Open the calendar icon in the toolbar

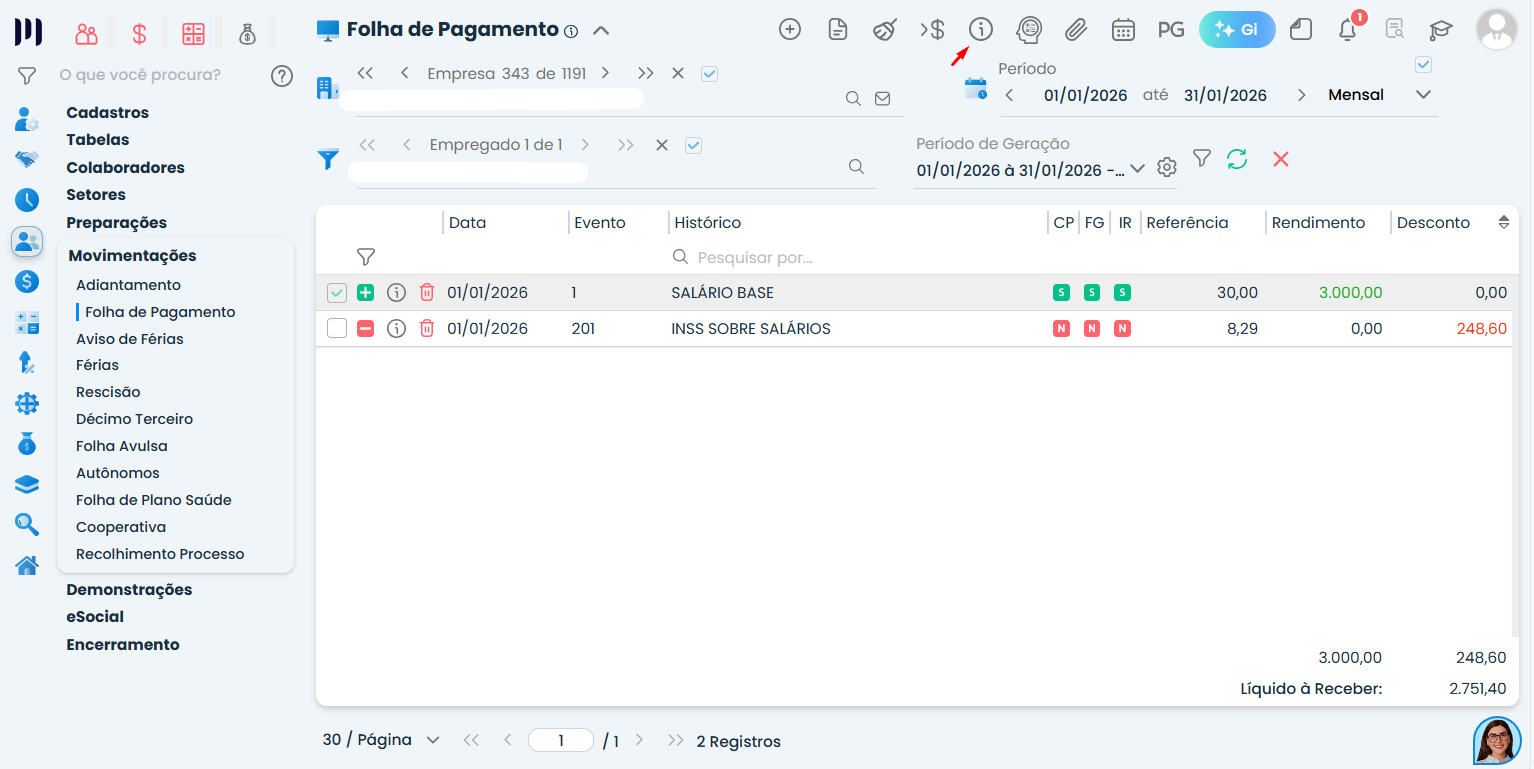[1122, 30]
